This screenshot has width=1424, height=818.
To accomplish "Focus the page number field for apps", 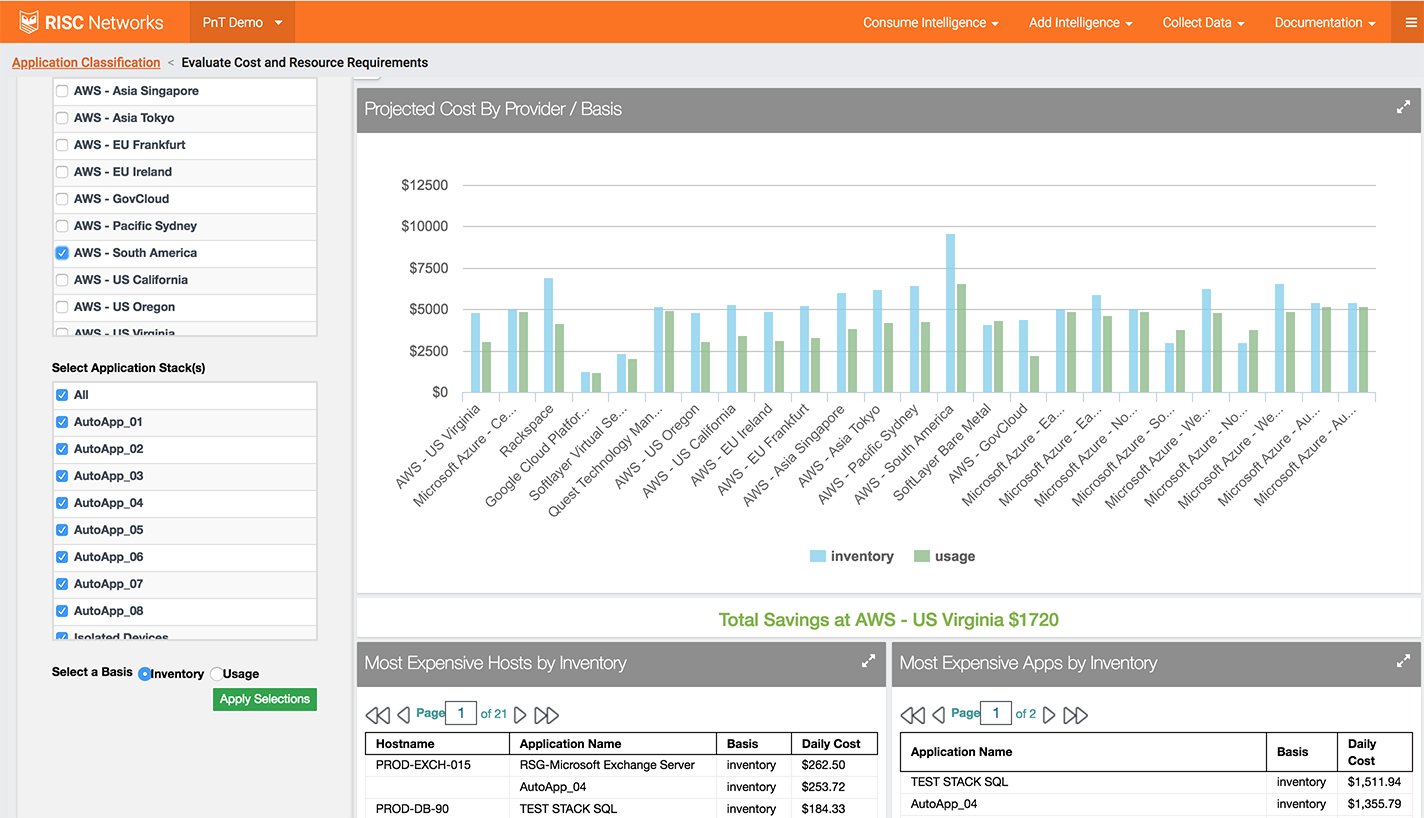I will click(996, 713).
